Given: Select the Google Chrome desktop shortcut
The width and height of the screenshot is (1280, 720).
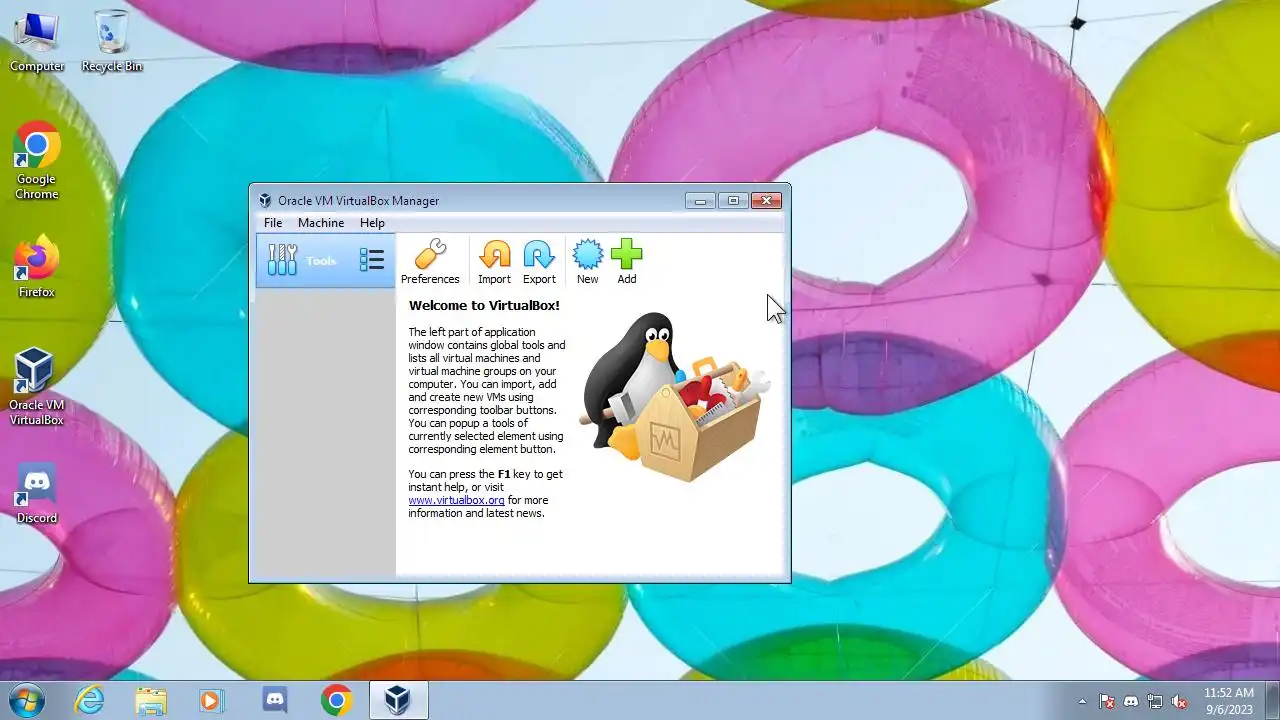Looking at the screenshot, I should coord(37,161).
